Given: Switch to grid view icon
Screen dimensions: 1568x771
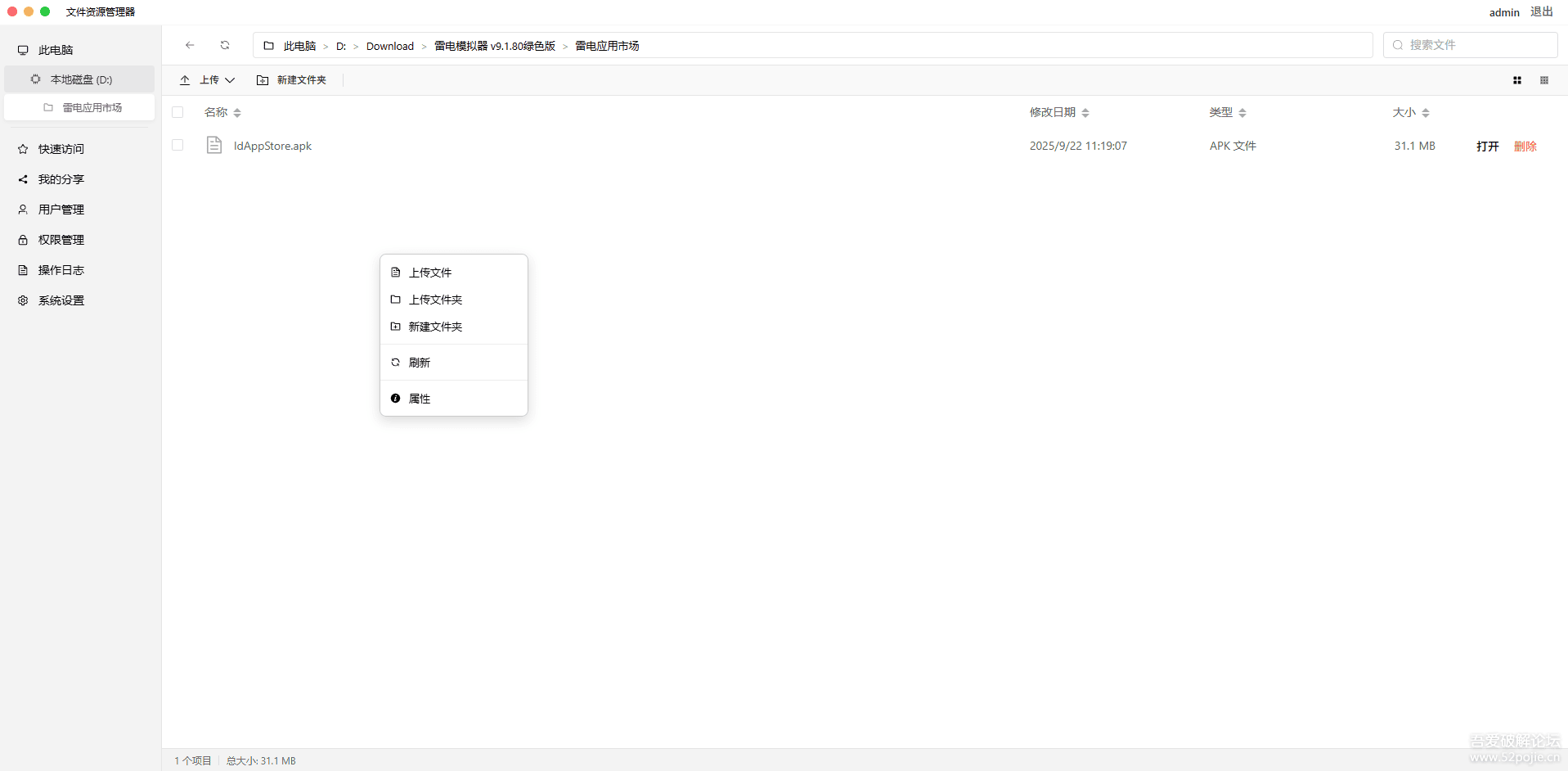Looking at the screenshot, I should point(1517,80).
